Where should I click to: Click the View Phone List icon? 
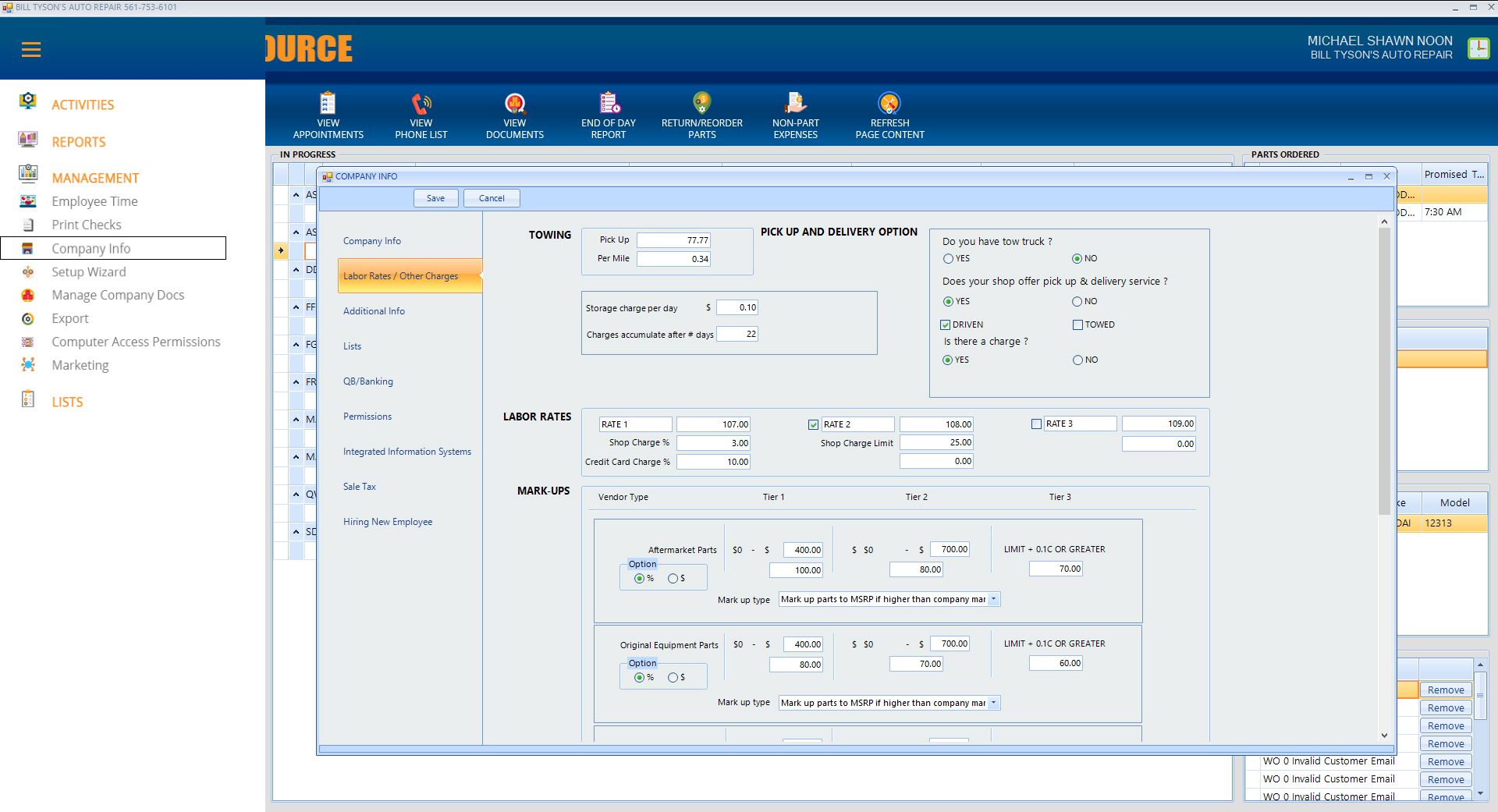pos(421,104)
